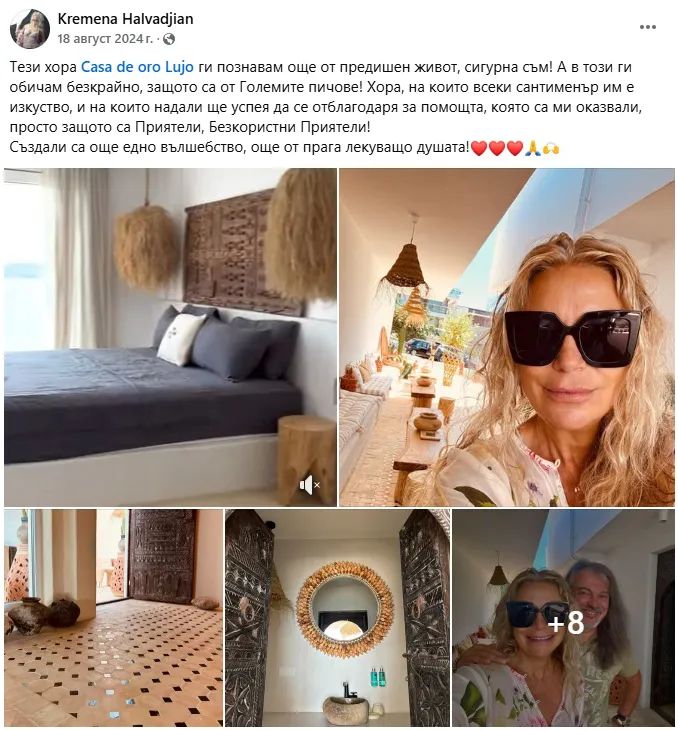678x730 pixels.
Task: Open the tiled floor photo
Action: (x=114, y=618)
